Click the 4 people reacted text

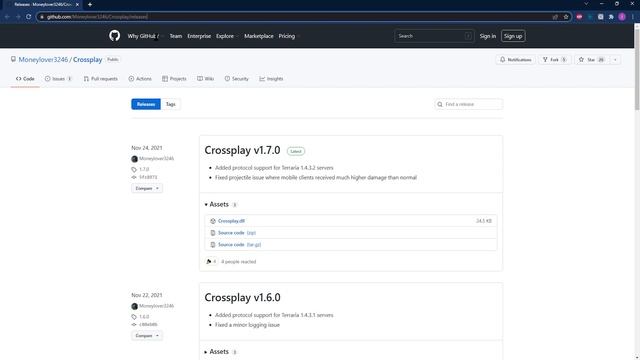click(238, 262)
